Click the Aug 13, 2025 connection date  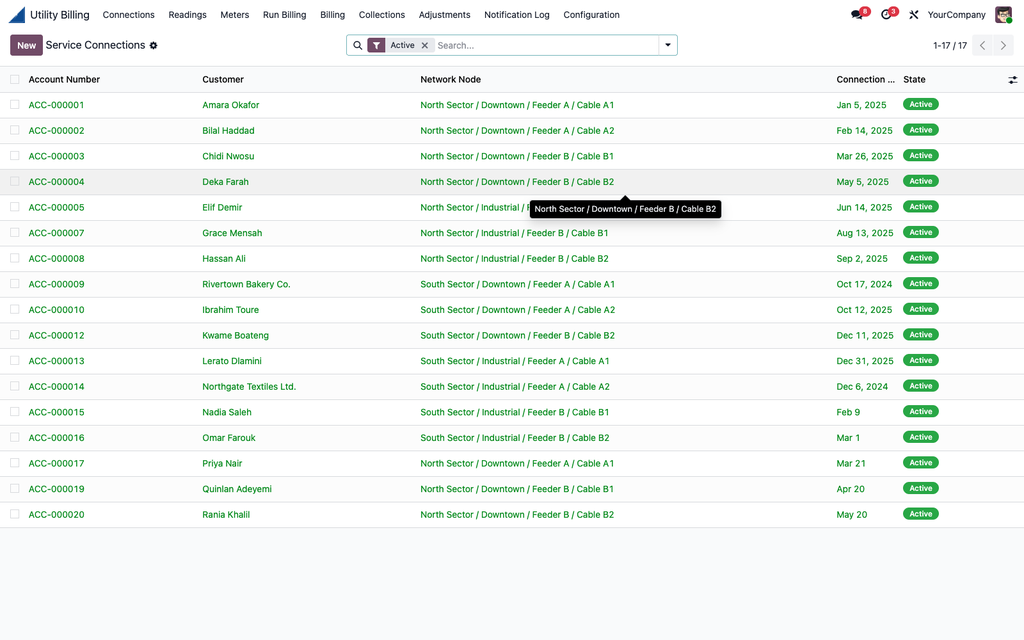coord(865,233)
